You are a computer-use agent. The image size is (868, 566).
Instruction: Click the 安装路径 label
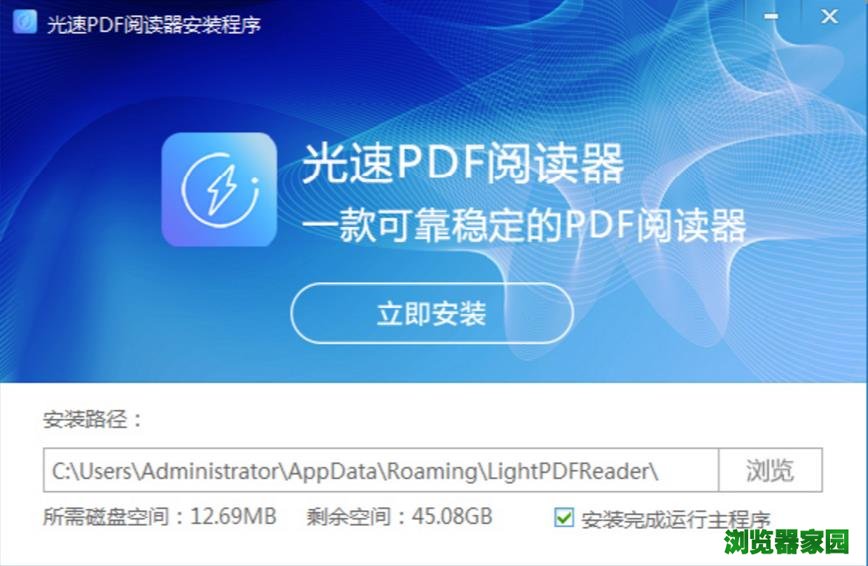point(92,419)
